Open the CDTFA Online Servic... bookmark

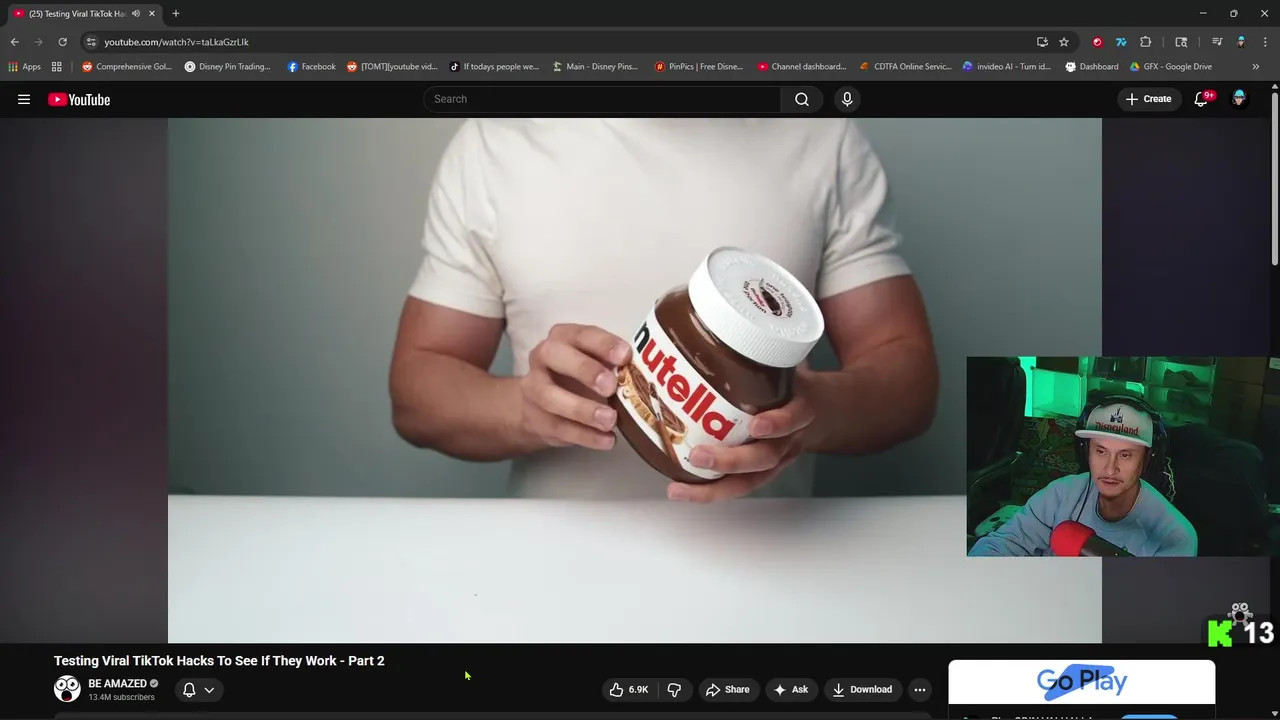pos(906,67)
